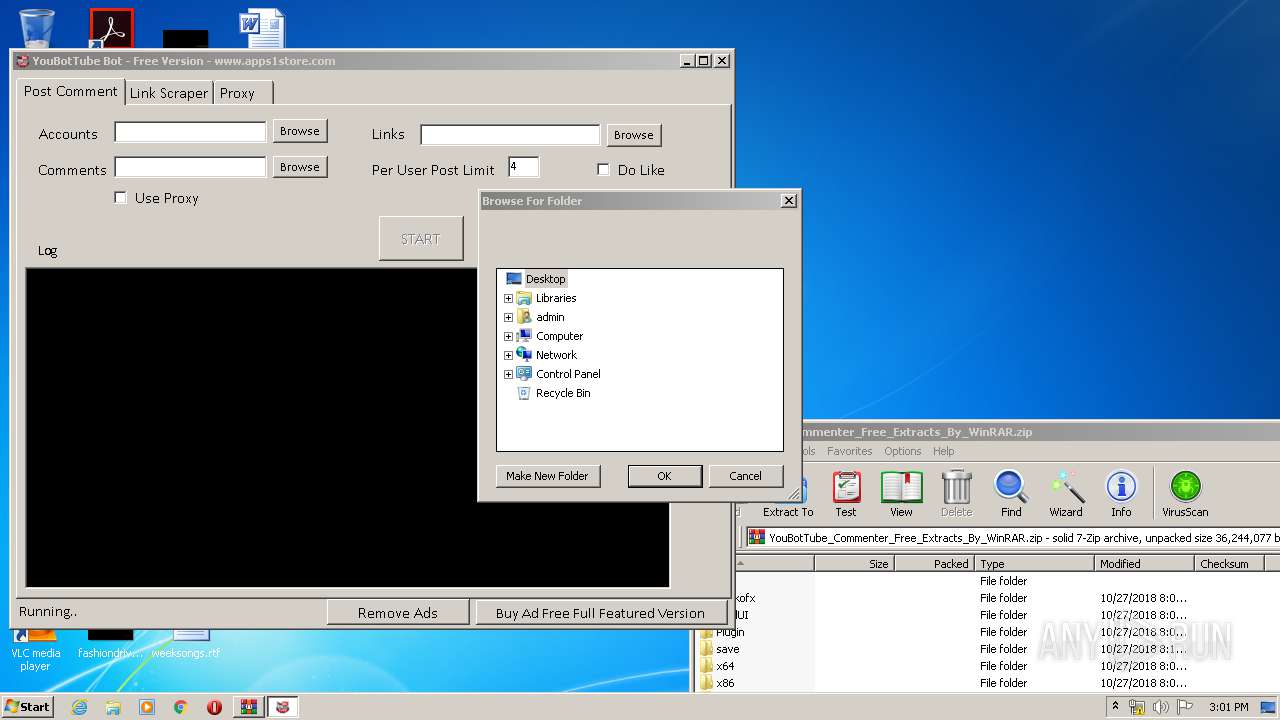Open the Options menu in WinRAR
Viewport: 1280px width, 720px height.
tap(902, 451)
